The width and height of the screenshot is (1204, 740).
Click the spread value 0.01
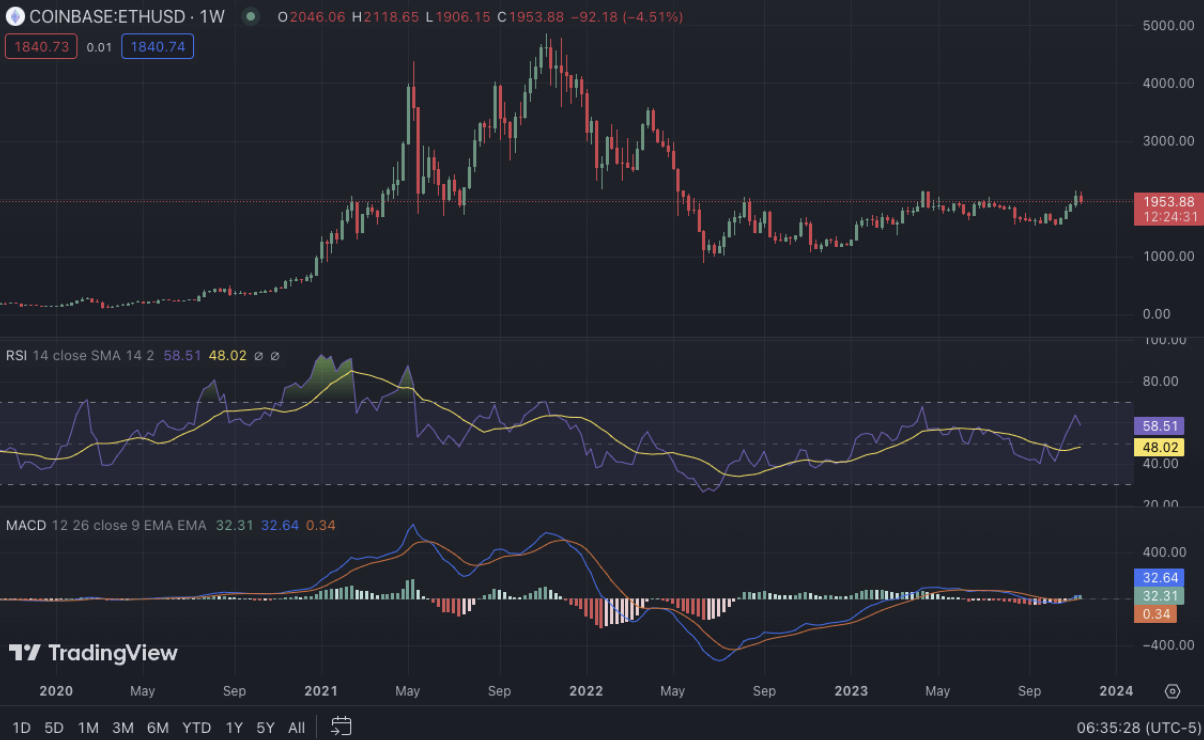coord(99,46)
